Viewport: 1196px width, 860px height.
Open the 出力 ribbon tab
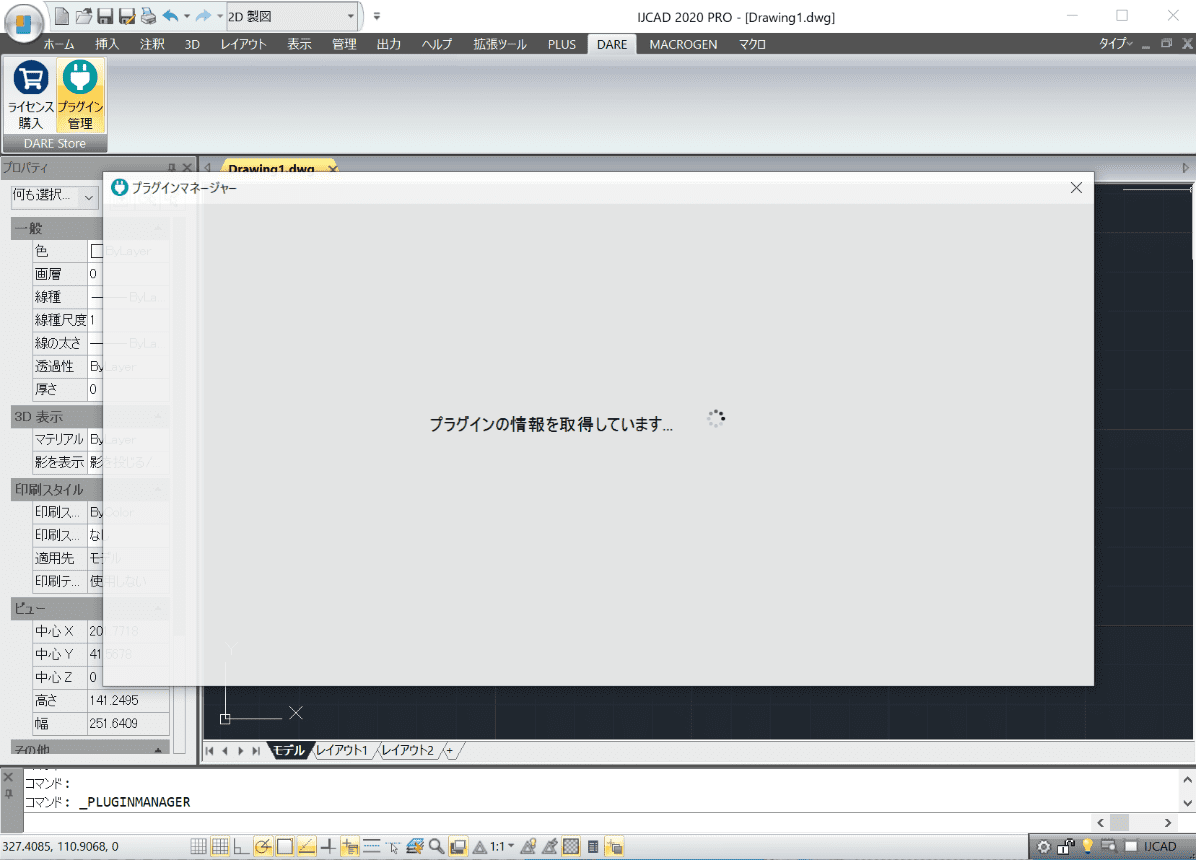tap(389, 44)
